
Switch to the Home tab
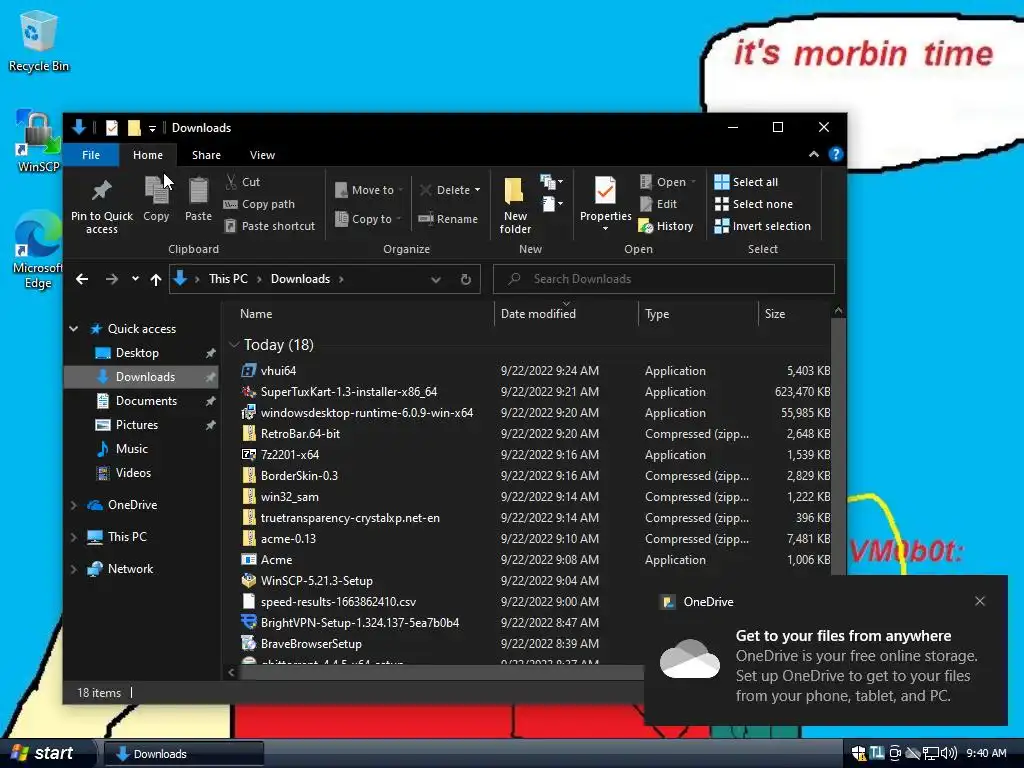click(148, 155)
